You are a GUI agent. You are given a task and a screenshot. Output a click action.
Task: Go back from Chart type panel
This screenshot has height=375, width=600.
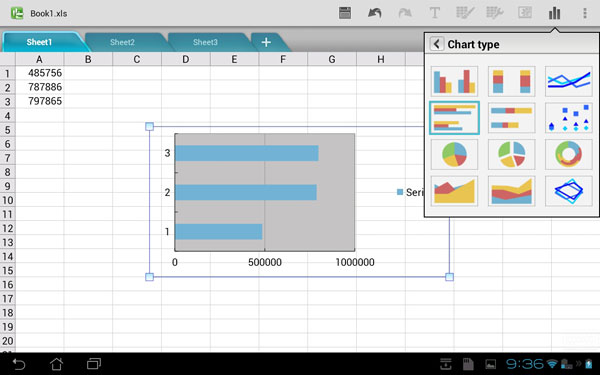pyautogui.click(x=437, y=44)
